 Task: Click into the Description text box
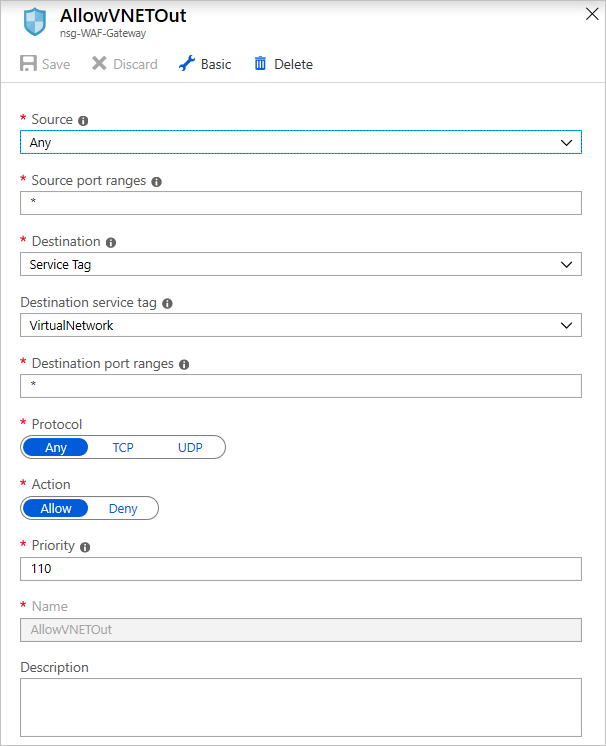[x=300, y=707]
